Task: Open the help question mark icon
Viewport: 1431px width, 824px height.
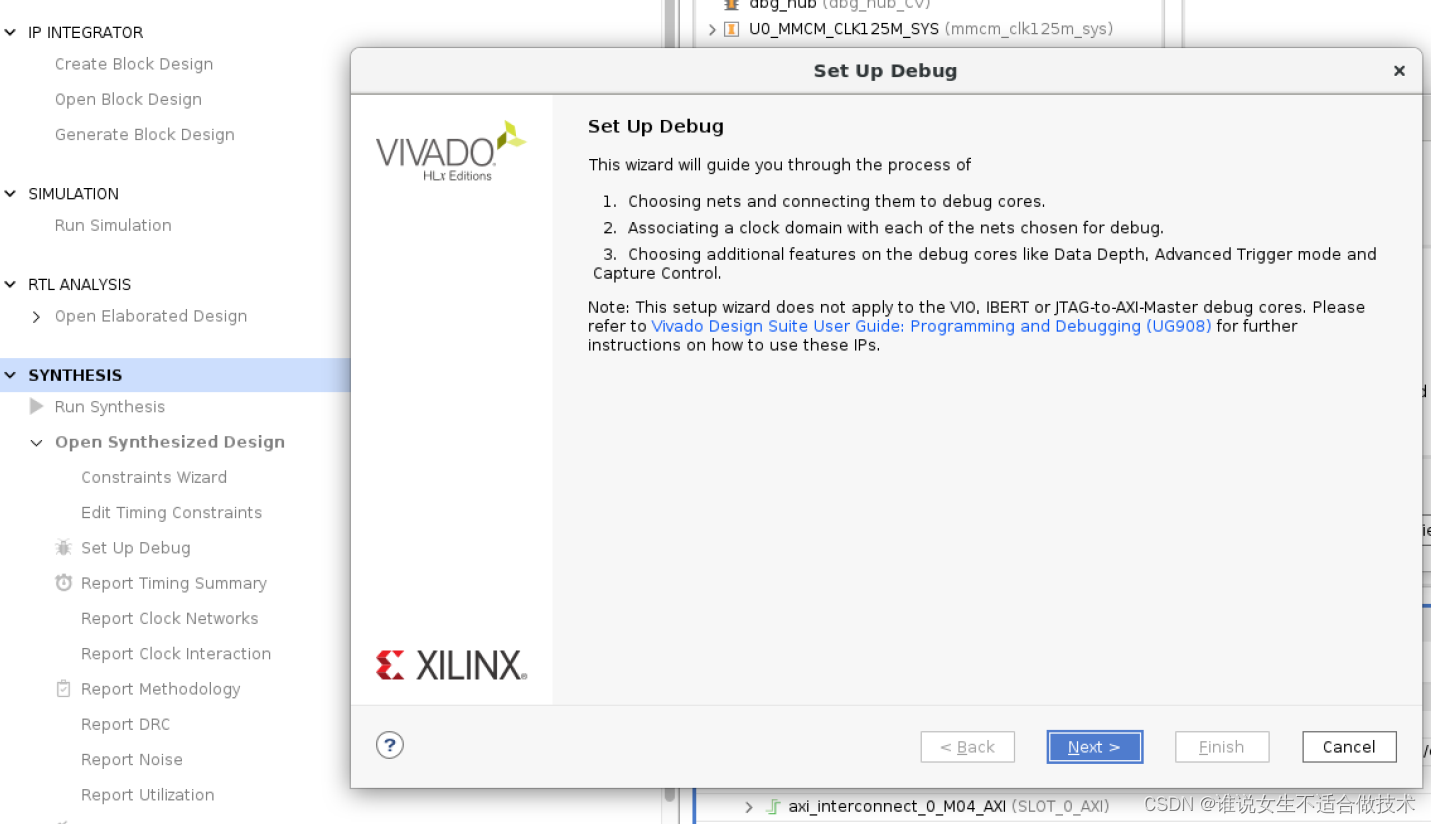Action: (390, 745)
